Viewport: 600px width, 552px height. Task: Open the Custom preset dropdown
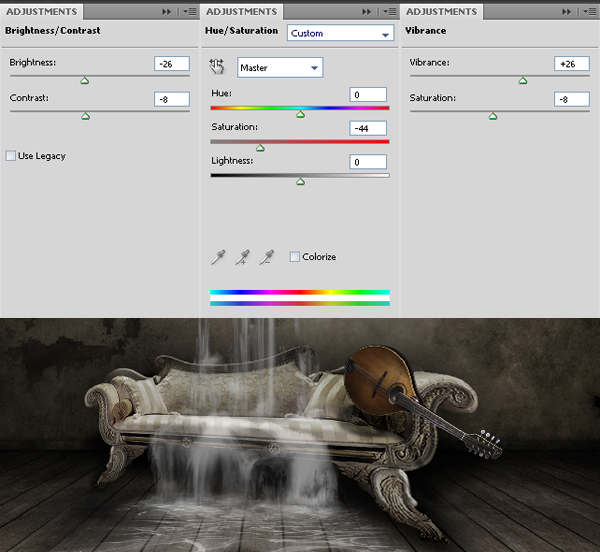tap(340, 33)
